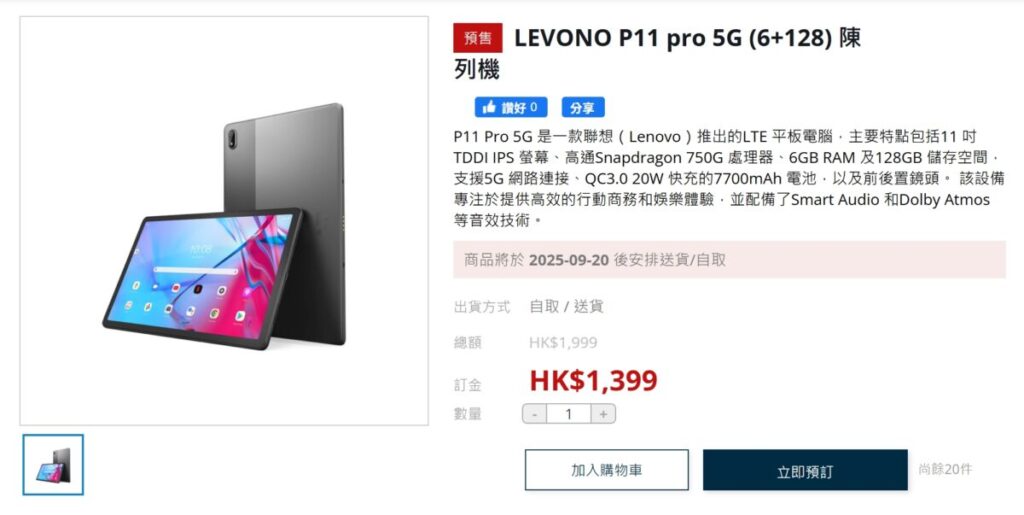The height and width of the screenshot is (515, 1024).
Task: Click the red 預售 presale badge
Action: [x=478, y=38]
